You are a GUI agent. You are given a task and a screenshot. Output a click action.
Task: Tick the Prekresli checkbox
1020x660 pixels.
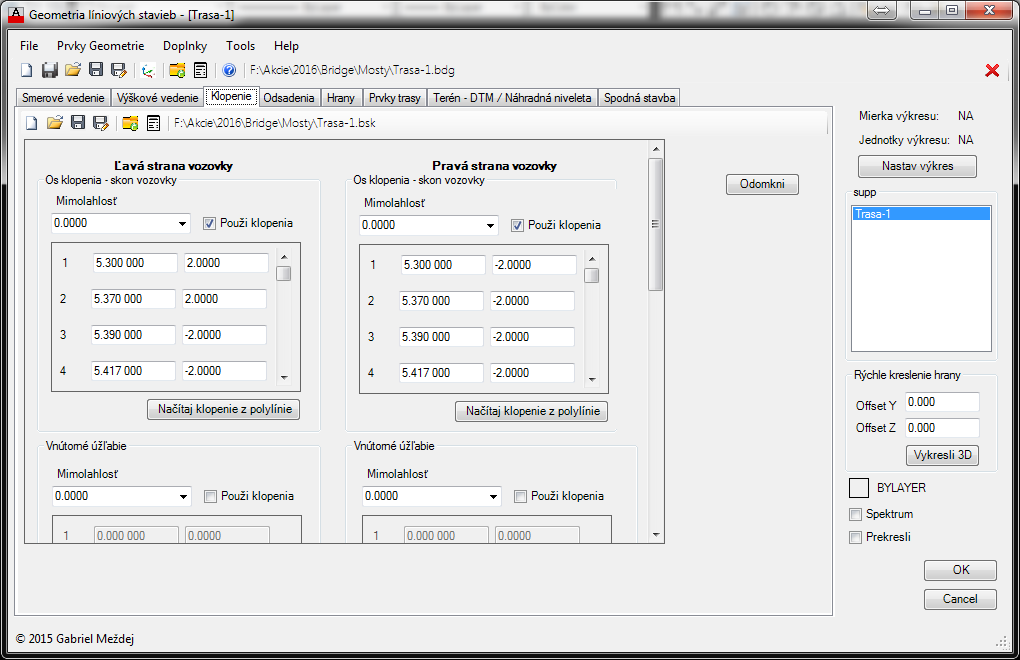point(855,537)
